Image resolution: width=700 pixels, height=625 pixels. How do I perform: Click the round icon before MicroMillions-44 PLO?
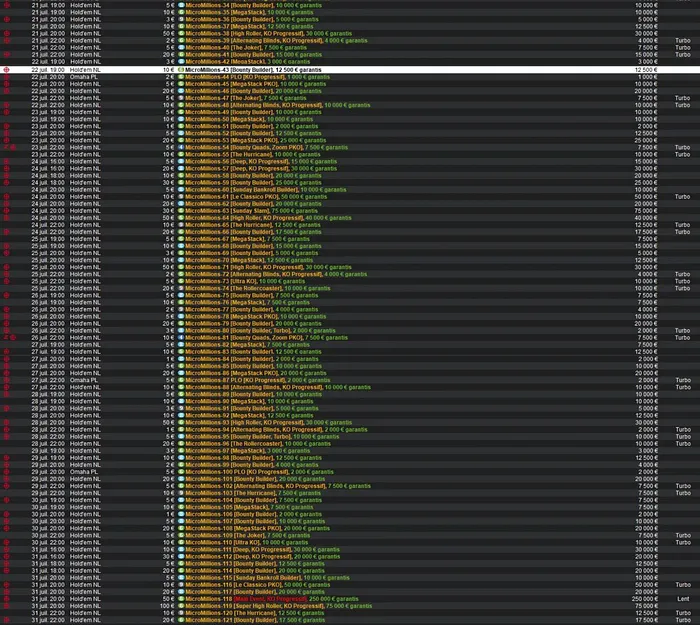click(181, 76)
